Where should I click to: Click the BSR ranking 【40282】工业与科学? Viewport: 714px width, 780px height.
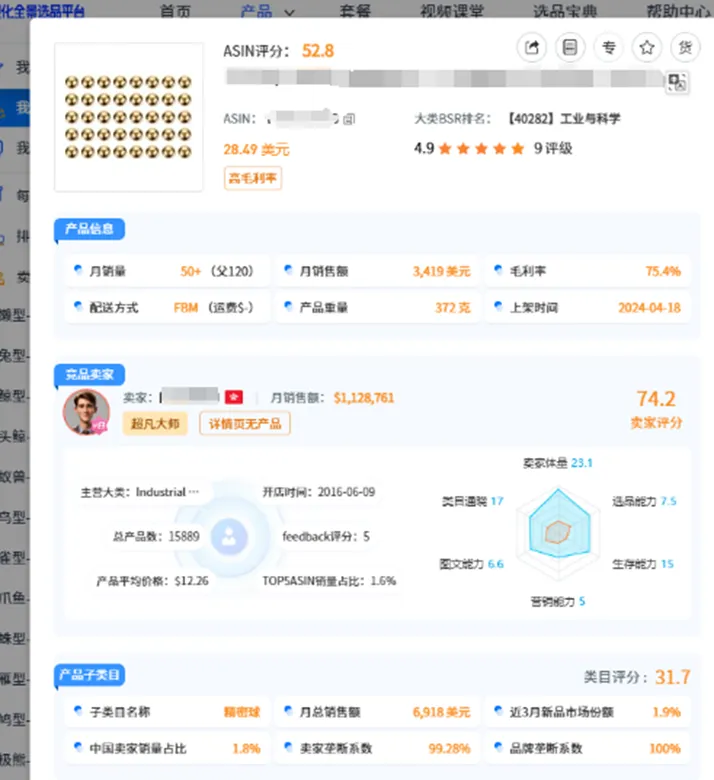(x=563, y=119)
